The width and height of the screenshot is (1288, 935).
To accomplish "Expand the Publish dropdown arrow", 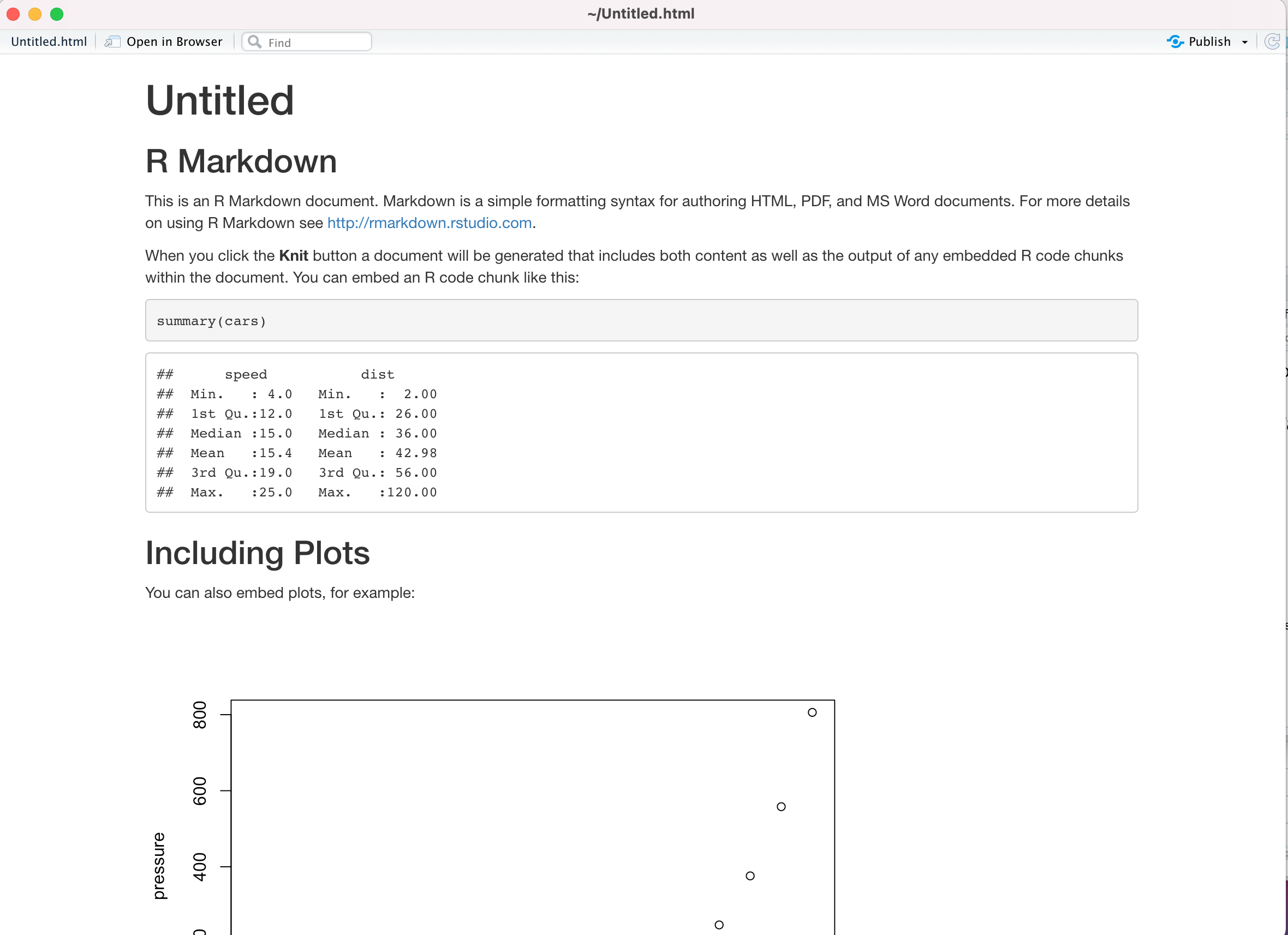I will click(x=1245, y=42).
